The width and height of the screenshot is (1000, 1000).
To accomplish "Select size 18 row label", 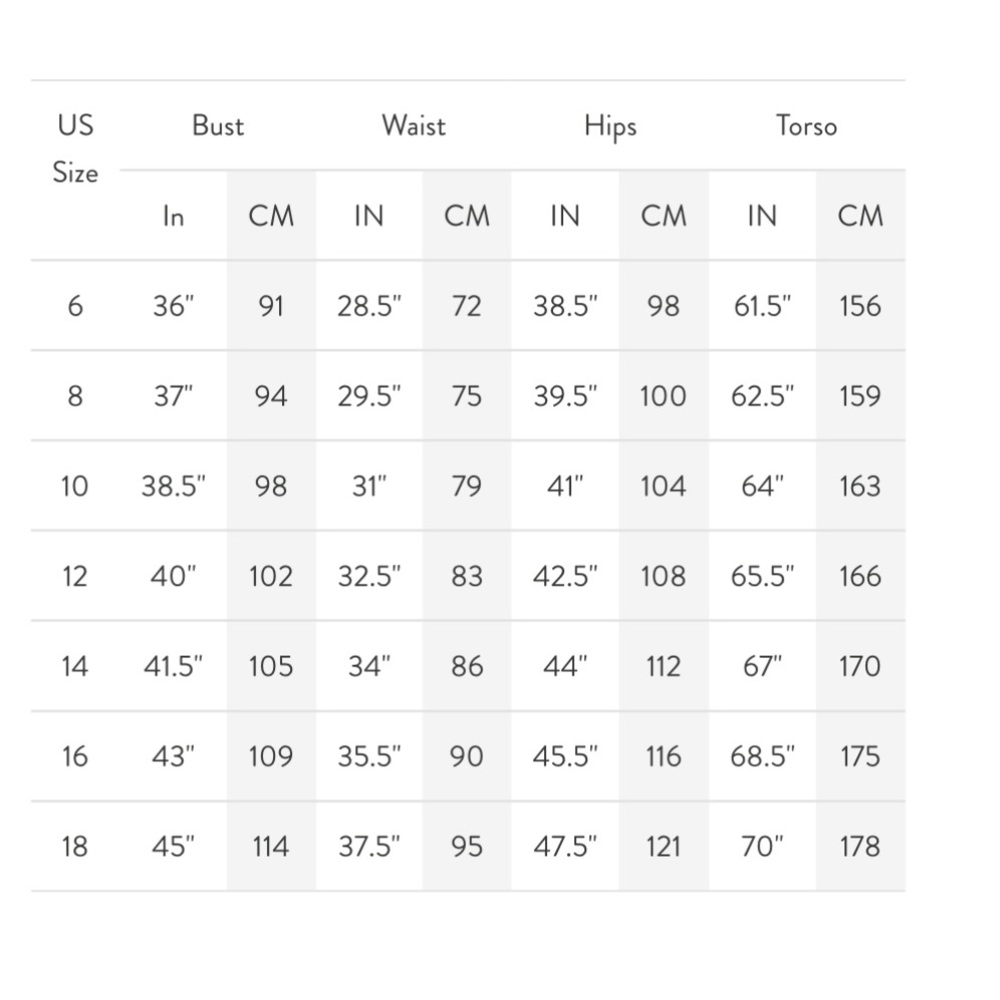I will point(75,846).
